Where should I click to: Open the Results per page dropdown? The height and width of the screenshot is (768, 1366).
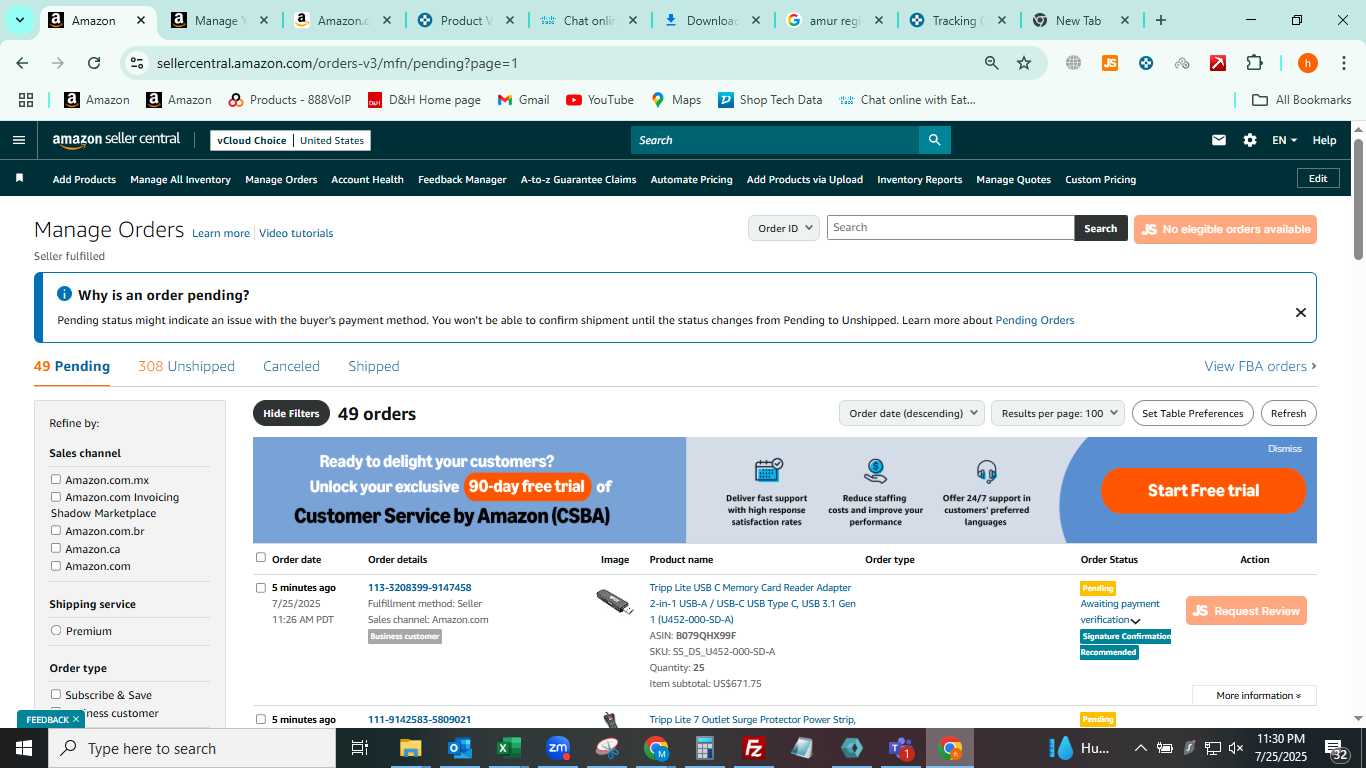1058,413
